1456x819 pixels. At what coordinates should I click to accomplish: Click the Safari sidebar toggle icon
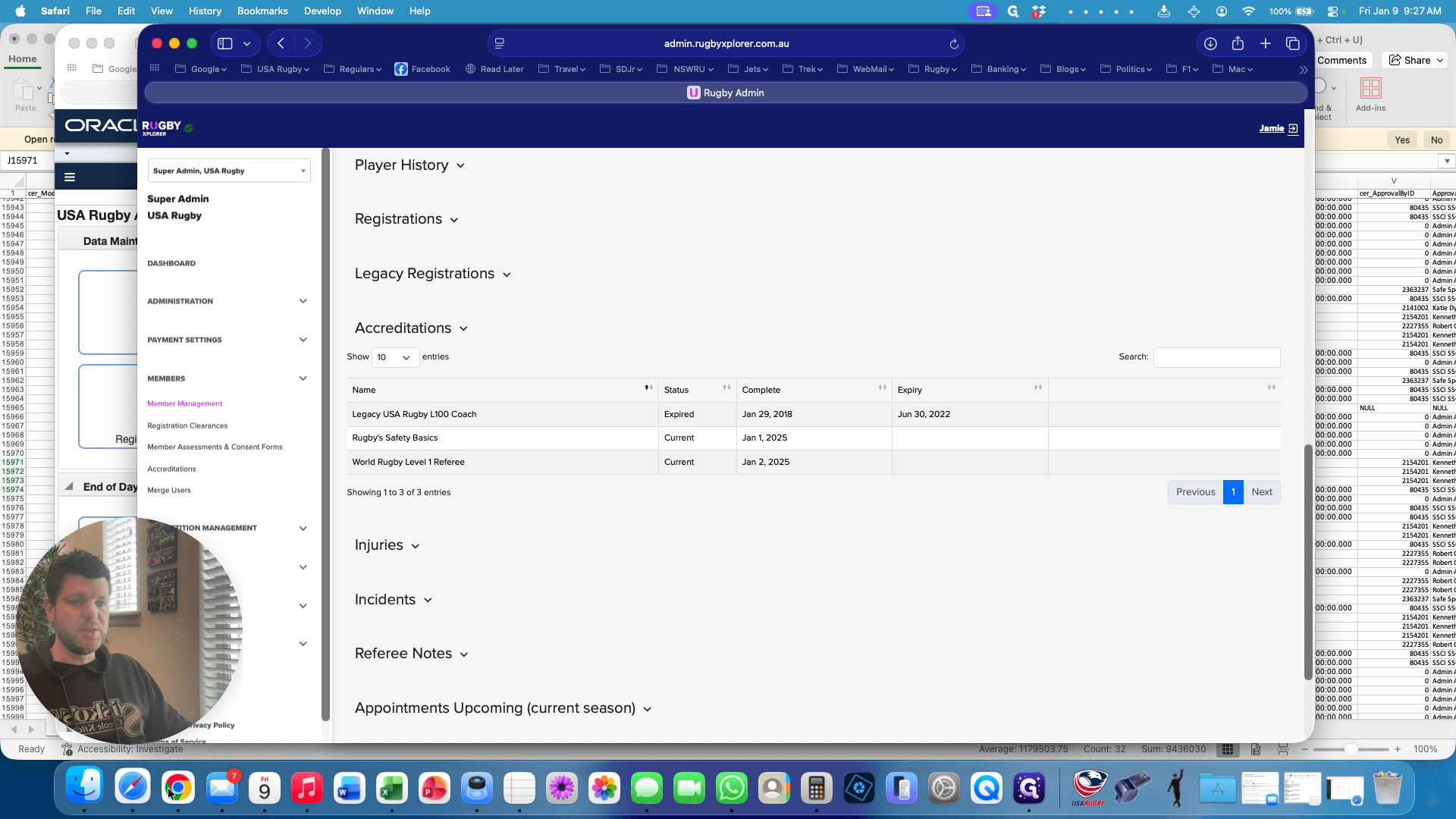tap(225, 44)
